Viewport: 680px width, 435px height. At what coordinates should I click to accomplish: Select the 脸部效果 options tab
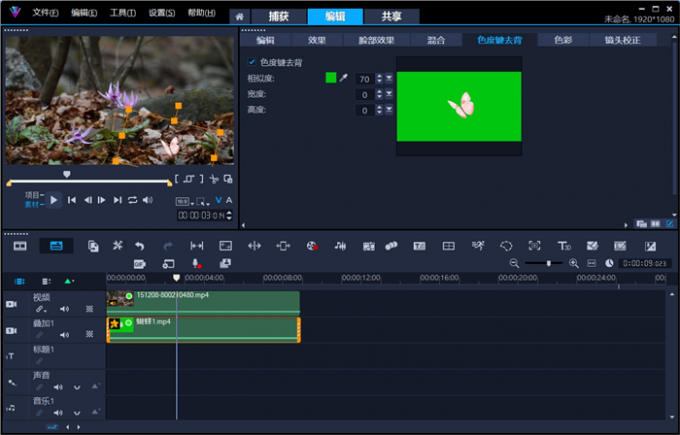pyautogui.click(x=376, y=40)
